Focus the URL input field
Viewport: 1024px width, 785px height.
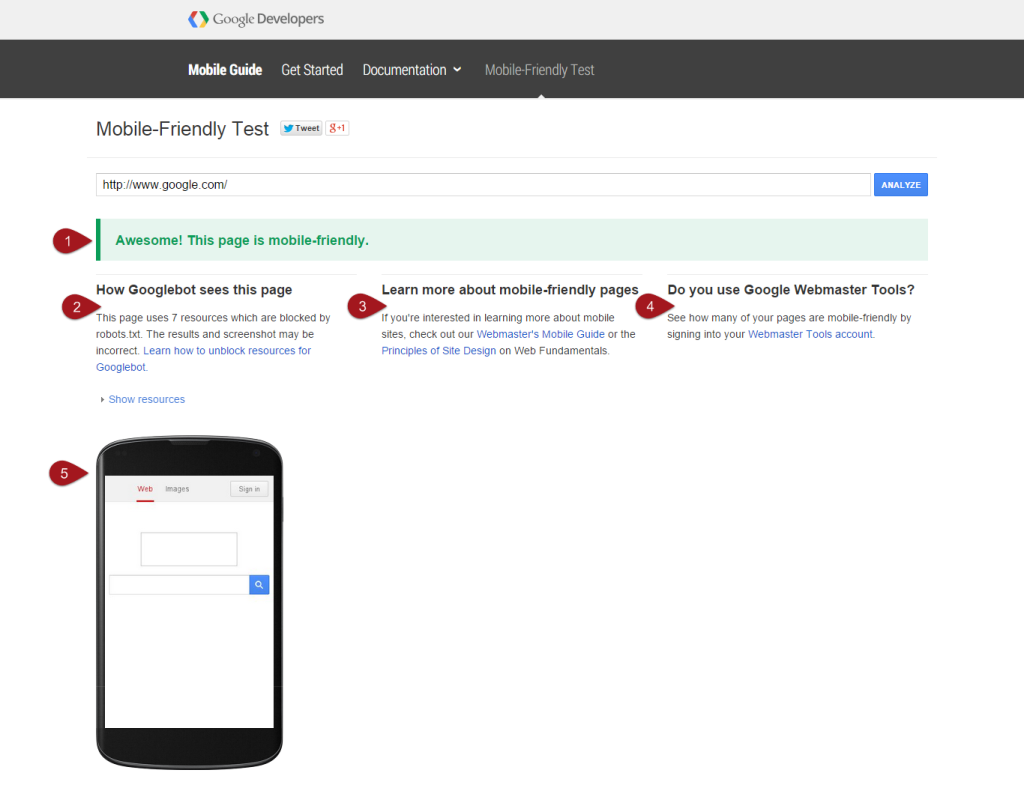483,185
